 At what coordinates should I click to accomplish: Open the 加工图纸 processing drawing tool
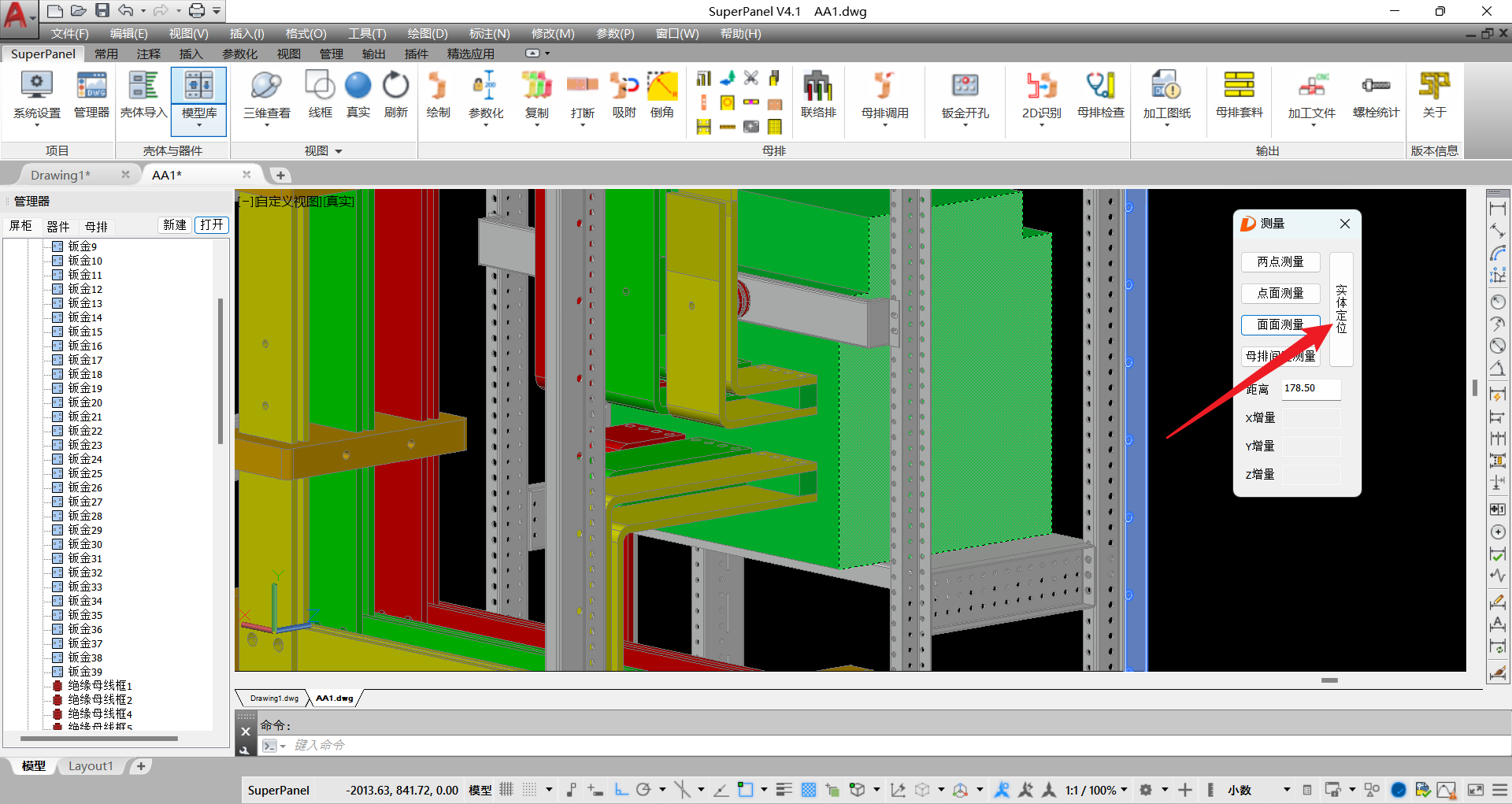click(x=1166, y=96)
